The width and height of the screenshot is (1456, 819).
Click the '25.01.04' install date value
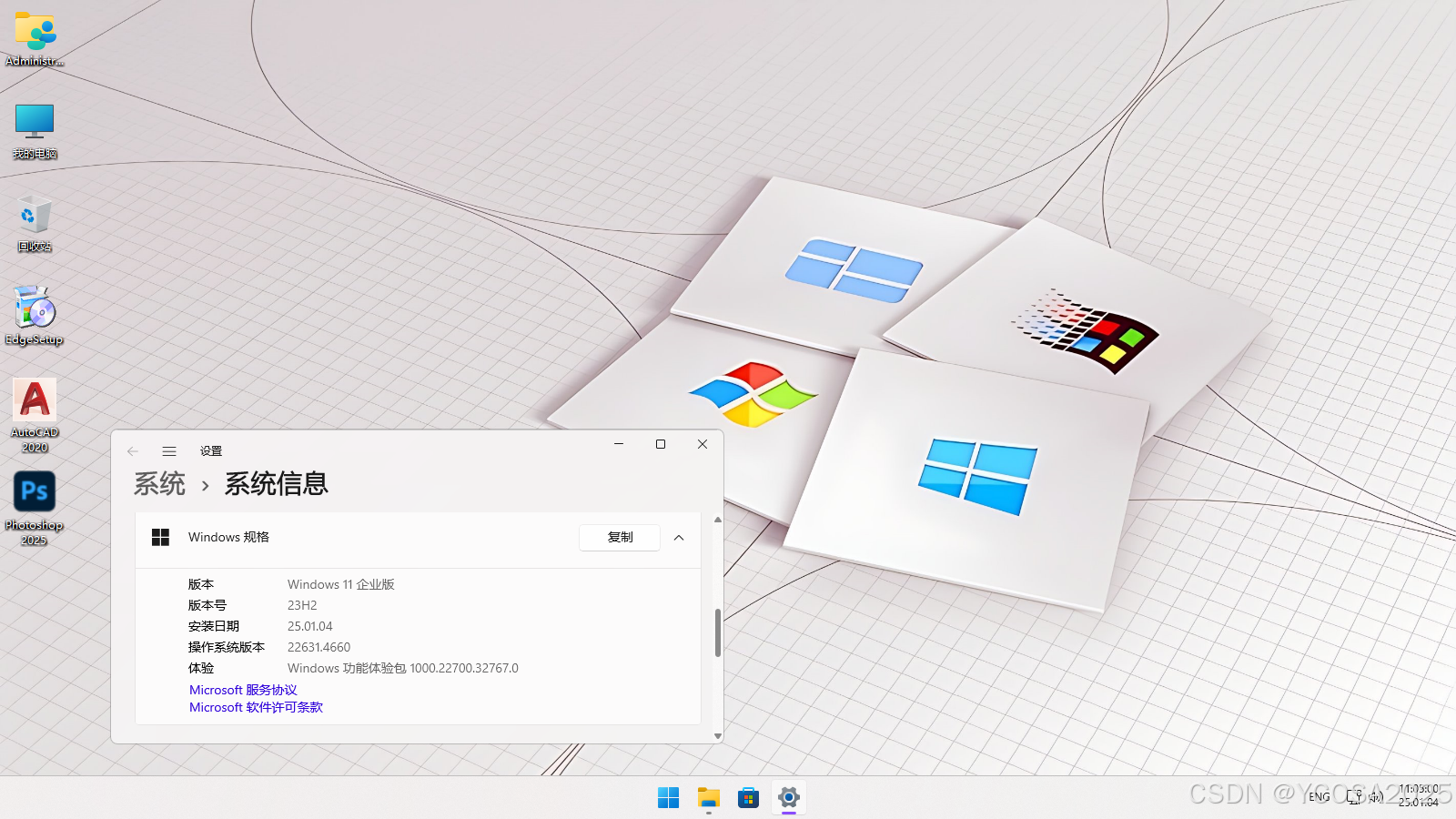coord(310,626)
